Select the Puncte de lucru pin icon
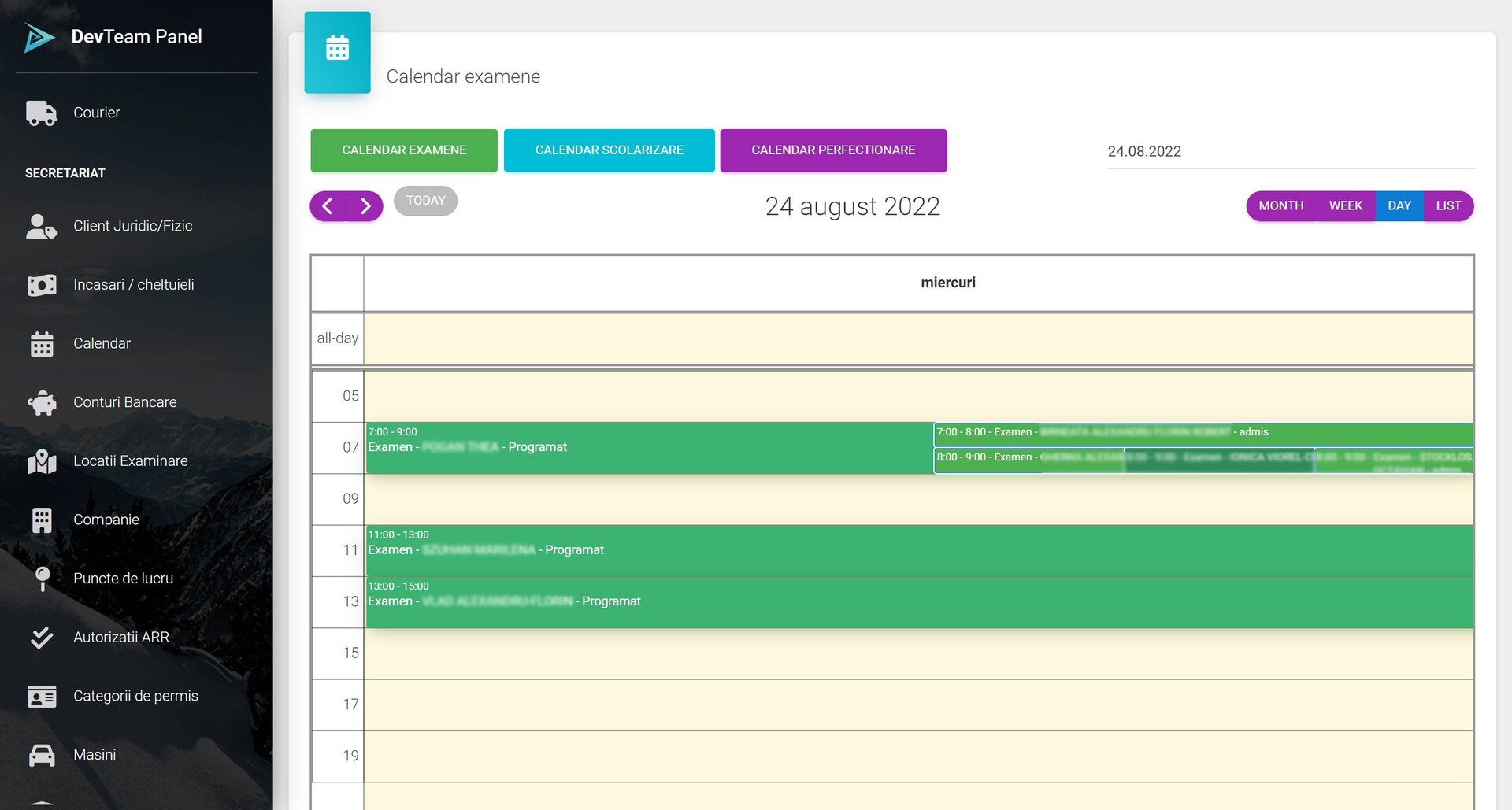This screenshot has height=810, width=1512. coord(43,579)
